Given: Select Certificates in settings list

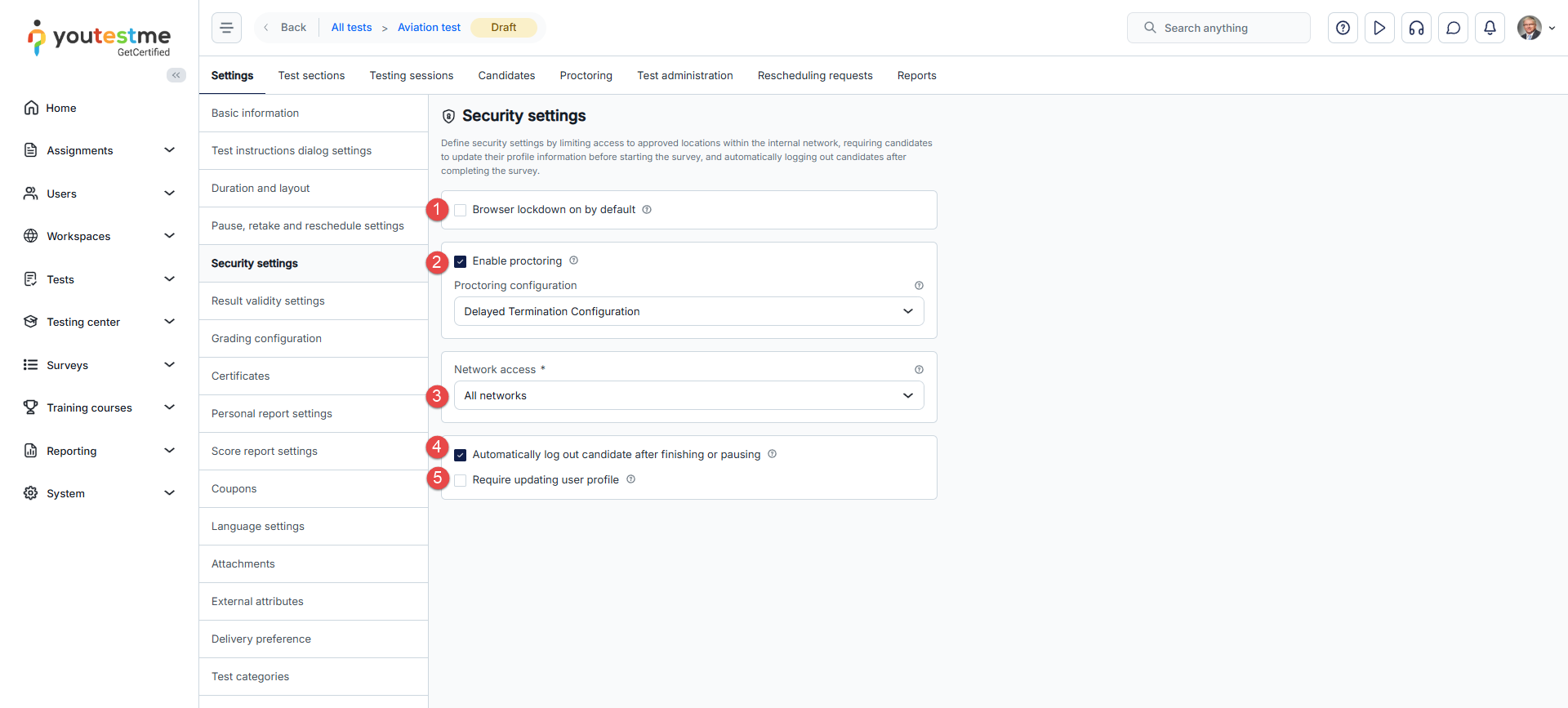Looking at the screenshot, I should 314,376.
